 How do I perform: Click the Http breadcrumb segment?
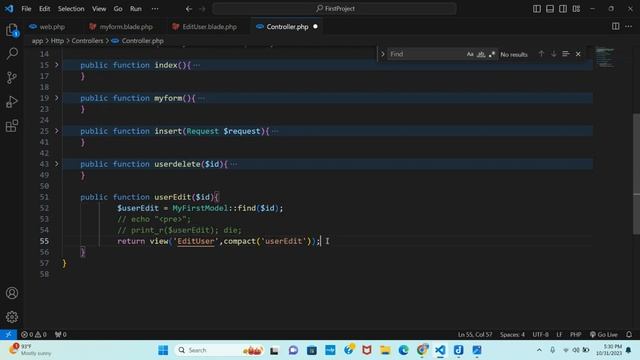[57, 41]
